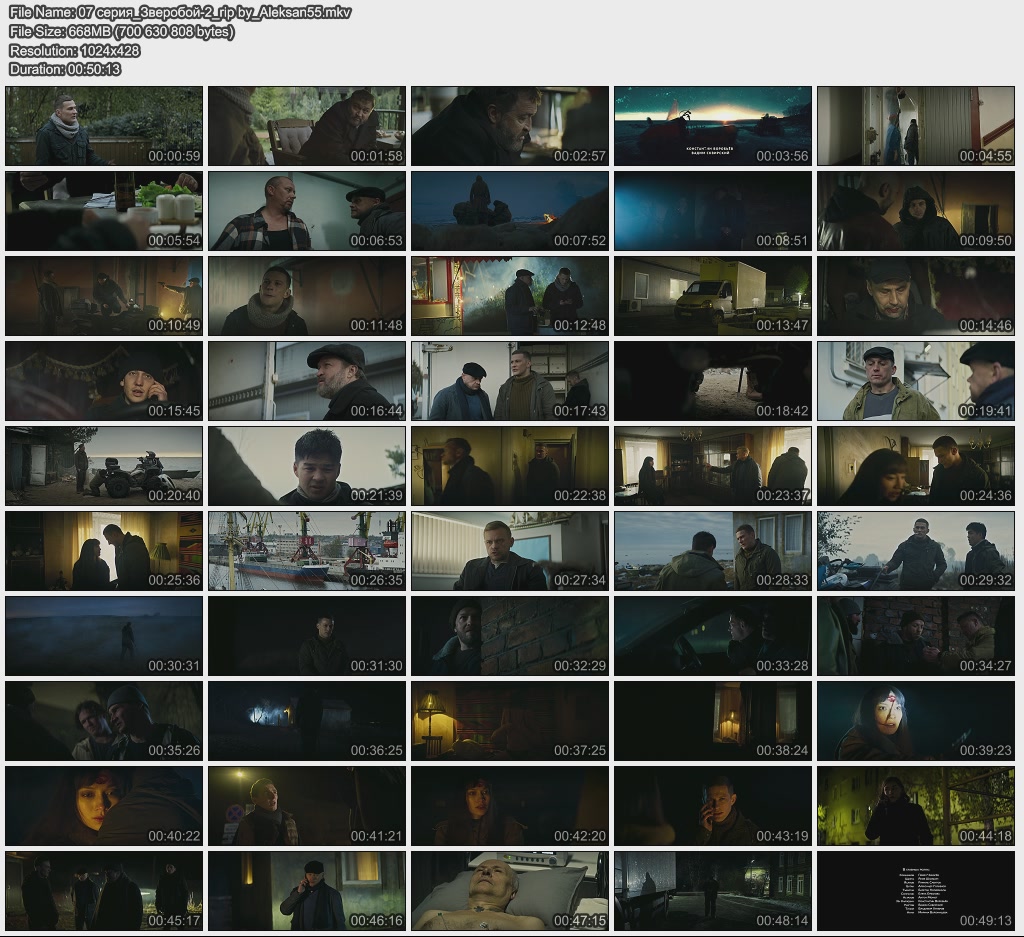
Task: Select the sunset title frame at 00:03:56
Action: (712, 126)
